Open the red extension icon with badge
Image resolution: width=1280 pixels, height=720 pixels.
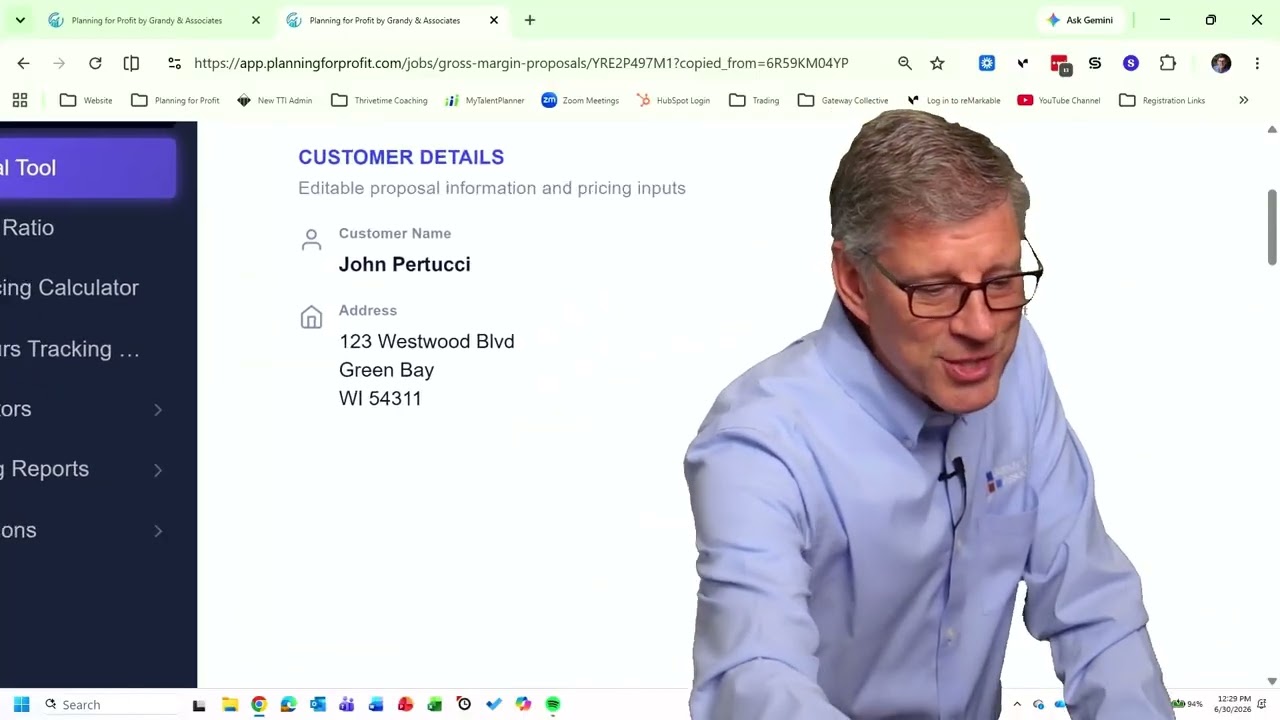[x=1060, y=64]
